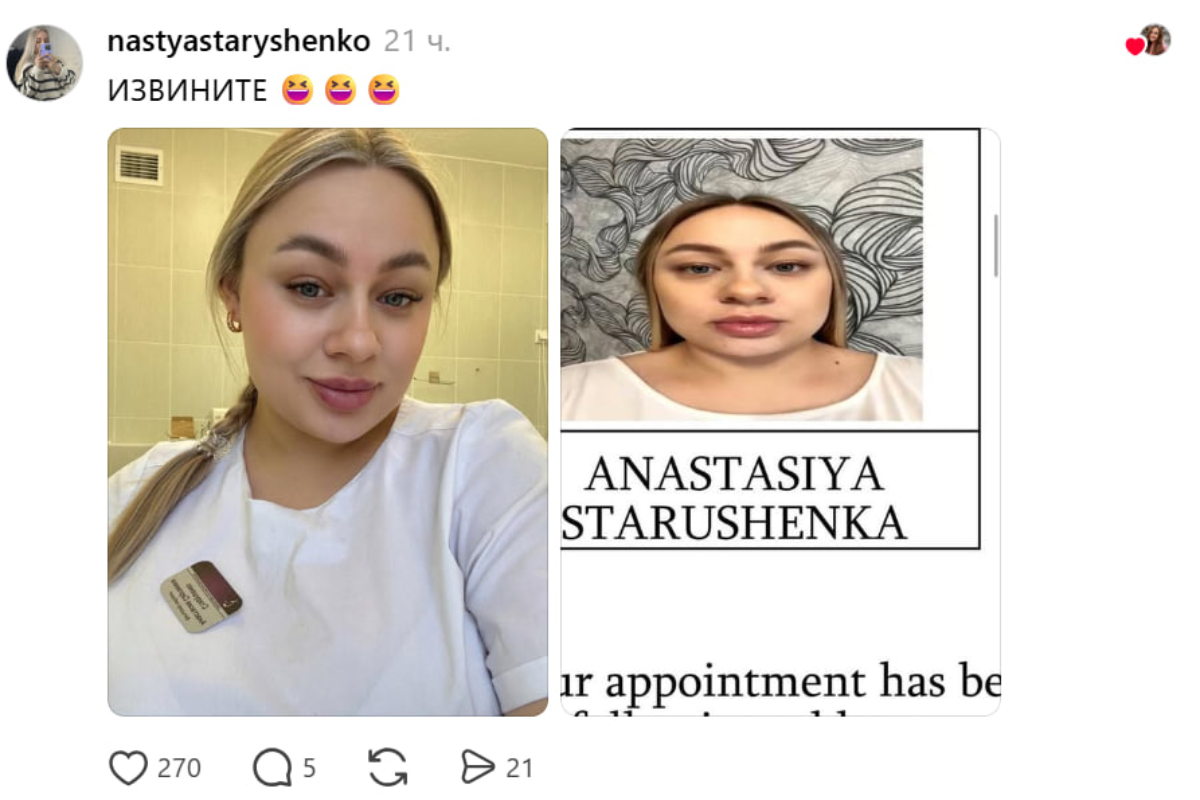
Task: Click the '21 ч.' post timestamp
Action: coord(417,41)
